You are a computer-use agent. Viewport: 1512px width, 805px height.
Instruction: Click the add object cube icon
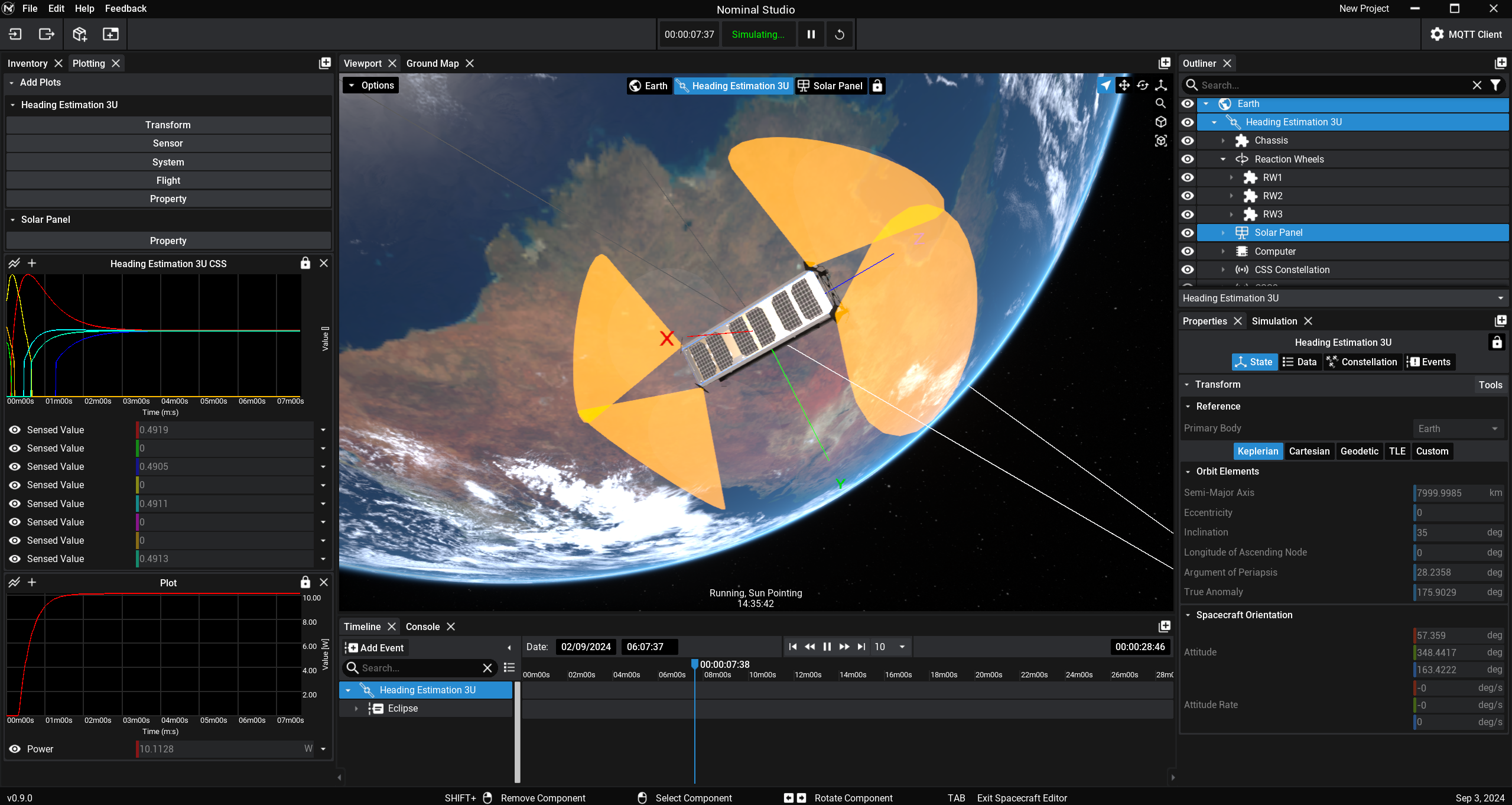tap(80, 34)
